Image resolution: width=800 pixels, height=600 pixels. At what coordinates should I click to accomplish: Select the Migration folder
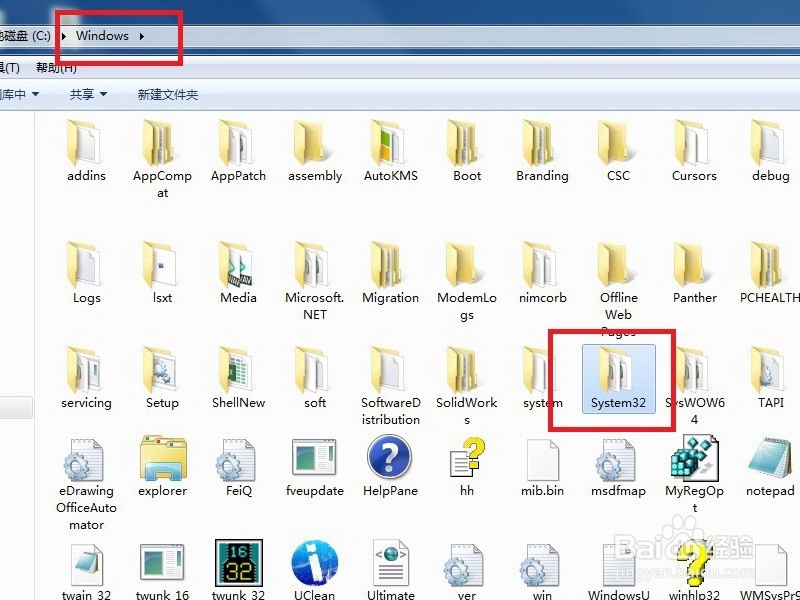coord(390,272)
